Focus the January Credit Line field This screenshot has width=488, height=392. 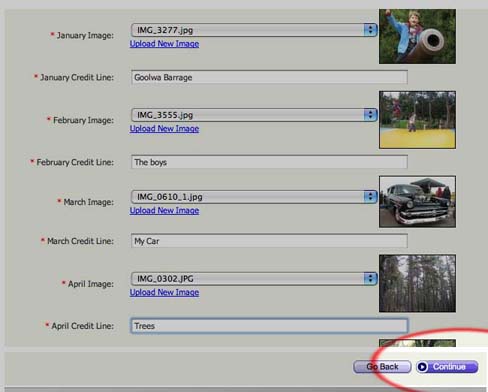[x=269, y=77]
